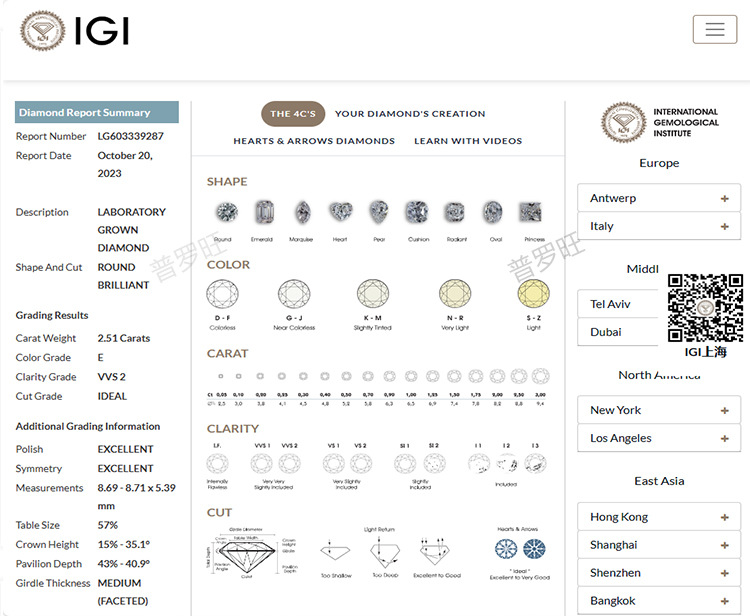Image resolution: width=750 pixels, height=616 pixels.
Task: Click the VVS 2 clarity grade value
Action: 111,377
